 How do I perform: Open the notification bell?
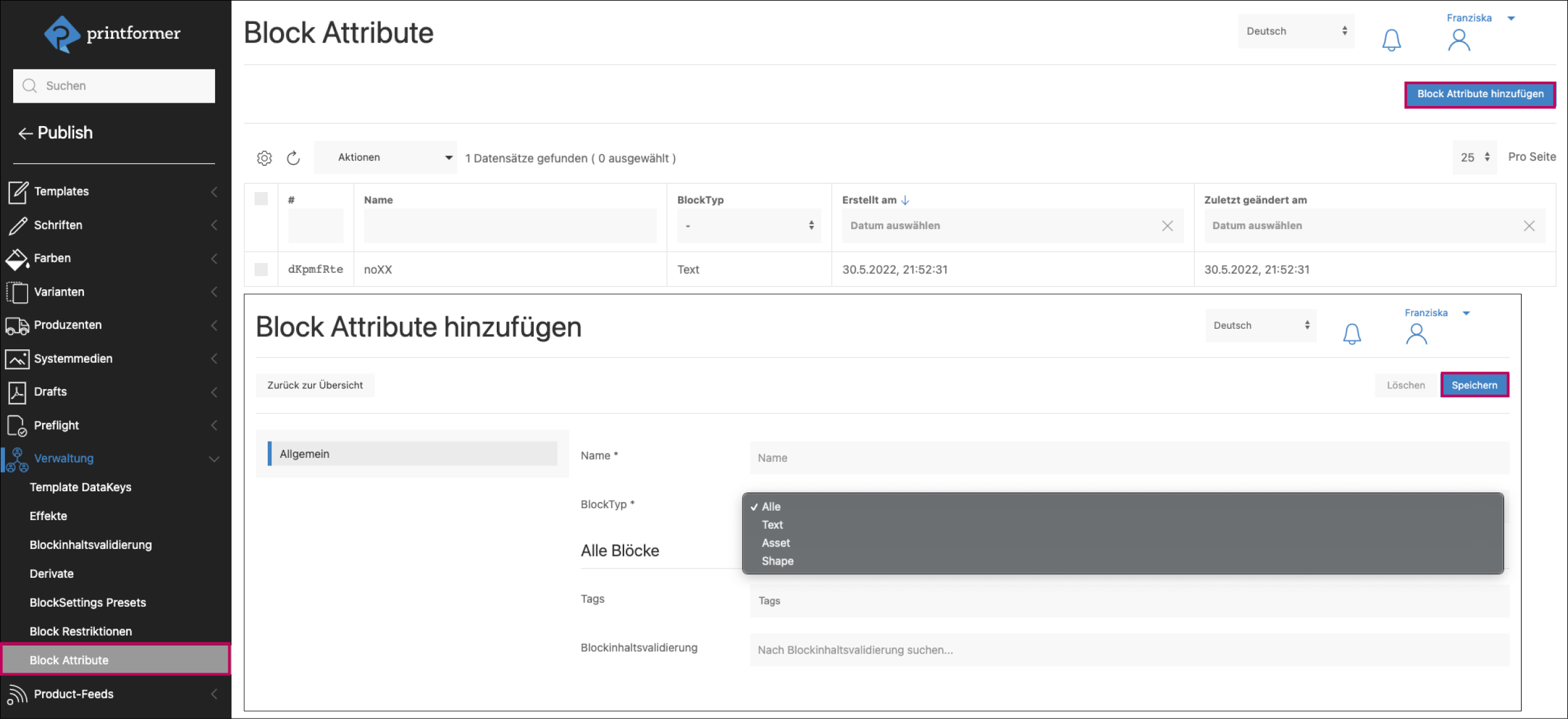[1391, 39]
